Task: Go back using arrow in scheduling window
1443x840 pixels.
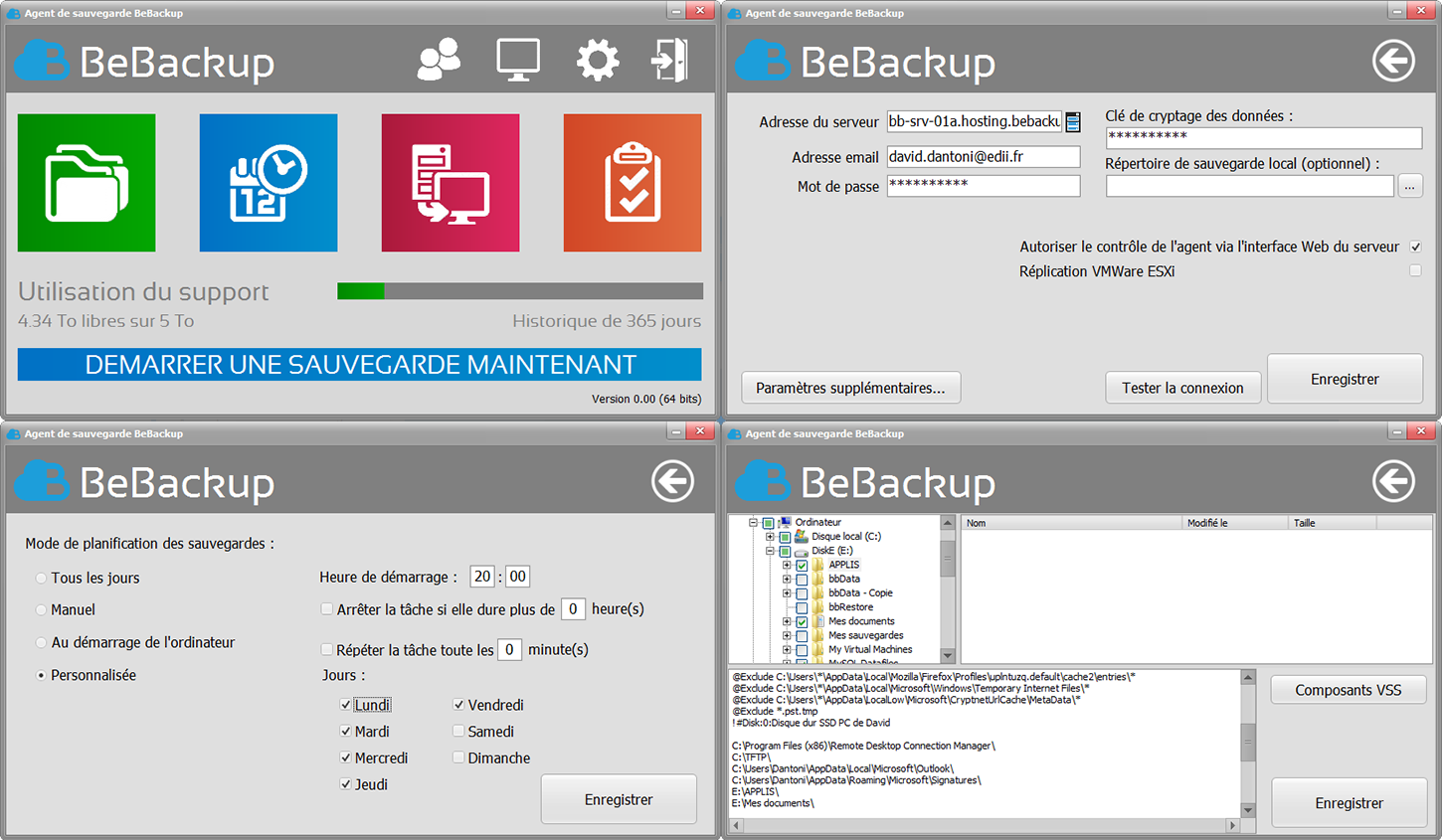Action: click(672, 481)
